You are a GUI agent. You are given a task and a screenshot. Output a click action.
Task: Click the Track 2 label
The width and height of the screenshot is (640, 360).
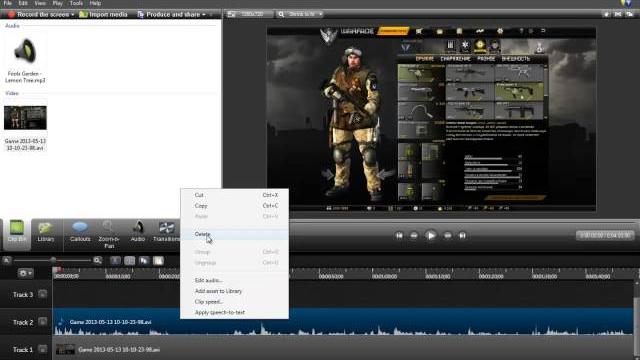tap(23, 322)
